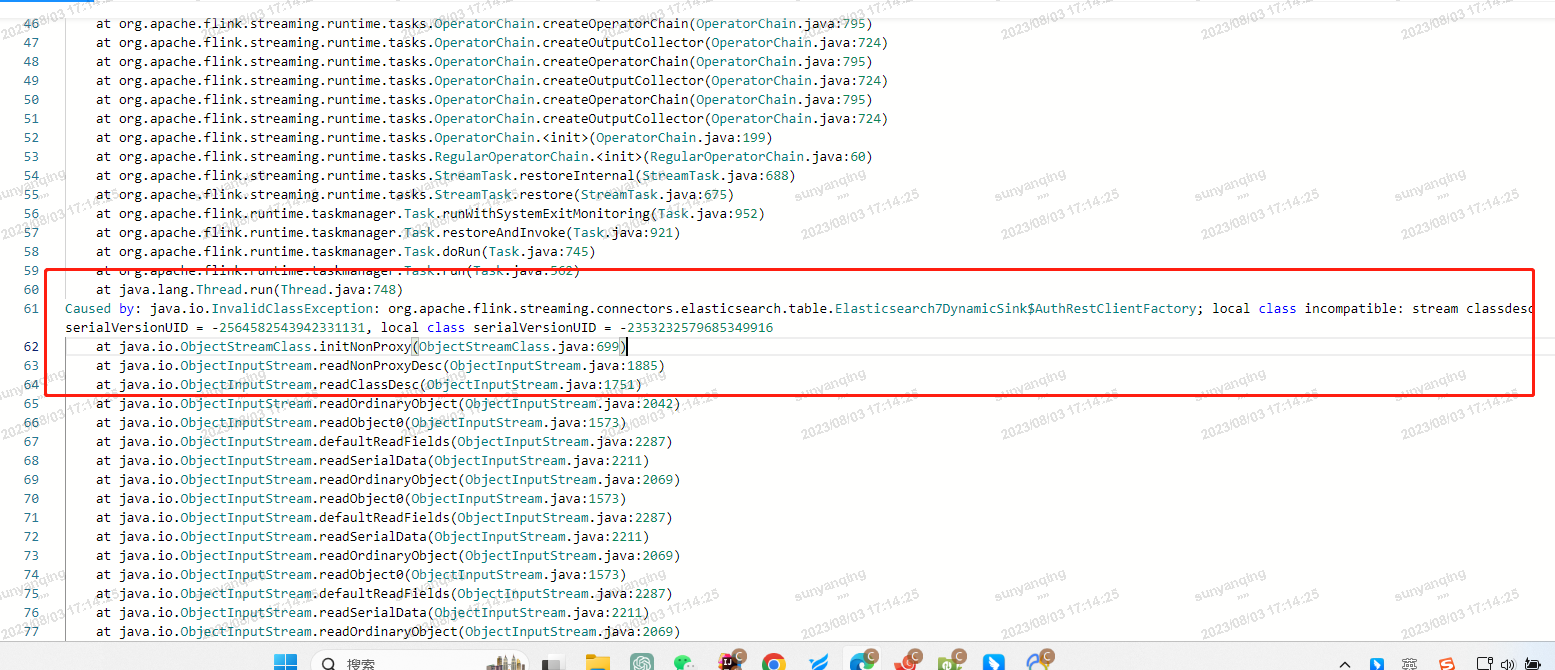Open File Explorer from the taskbar

coord(597,663)
